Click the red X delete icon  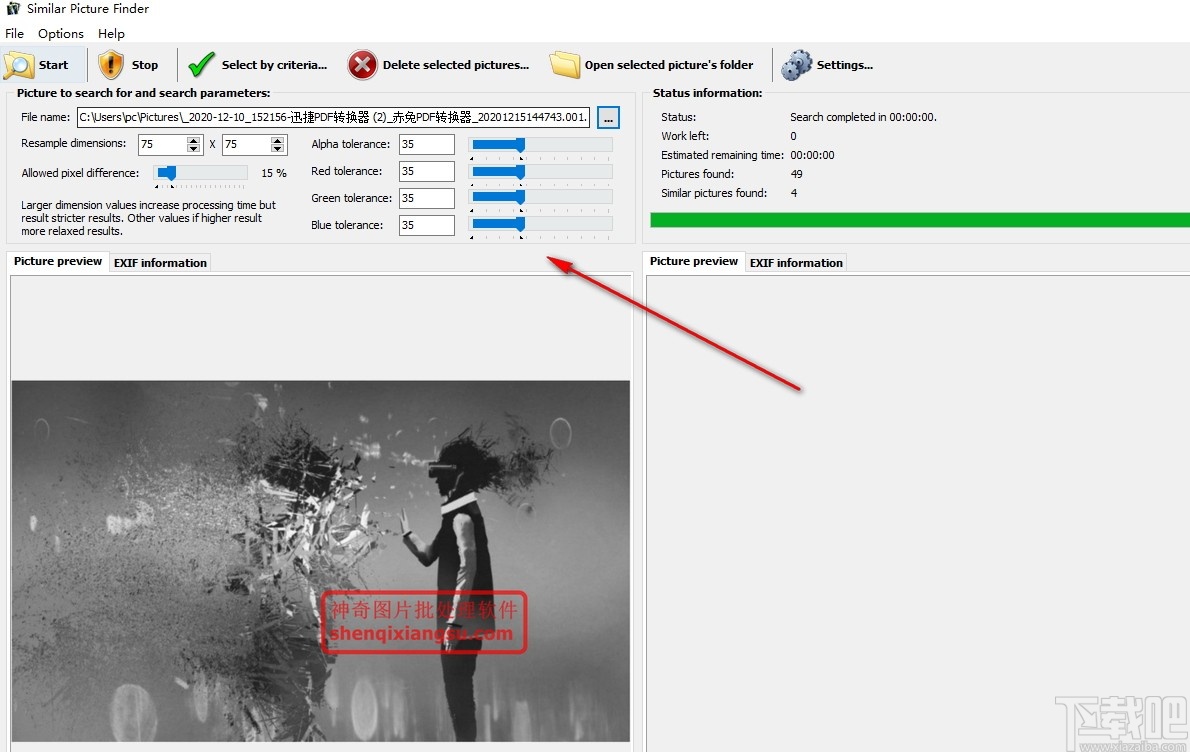(x=363, y=64)
